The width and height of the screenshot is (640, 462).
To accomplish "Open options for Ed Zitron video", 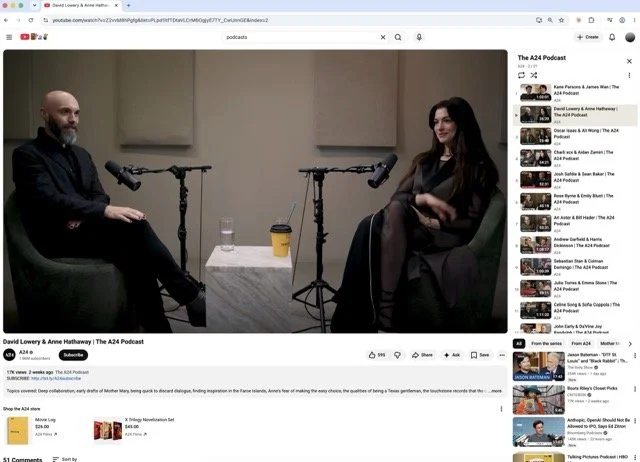I will tap(635, 421).
